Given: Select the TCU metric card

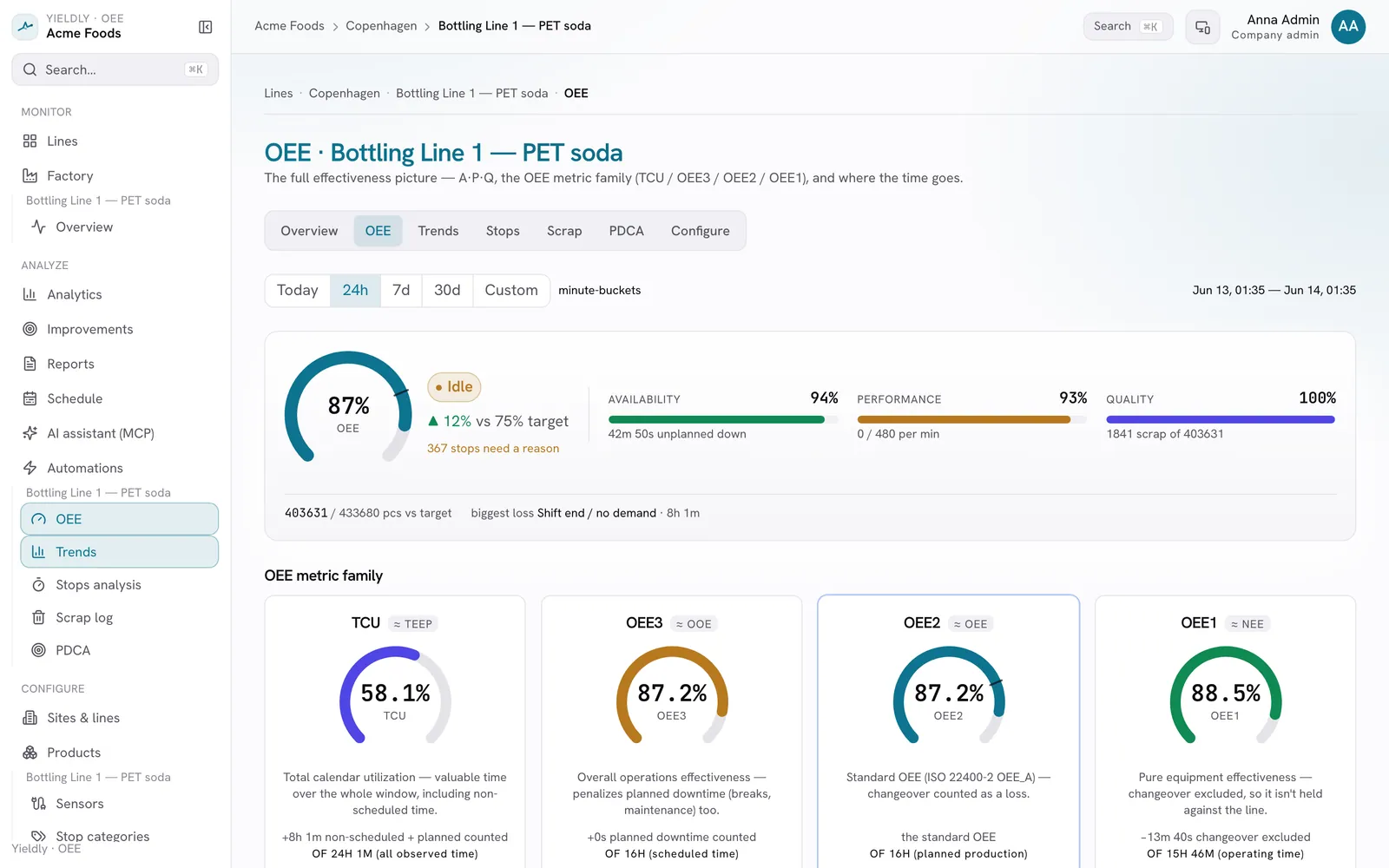Looking at the screenshot, I should (395, 731).
